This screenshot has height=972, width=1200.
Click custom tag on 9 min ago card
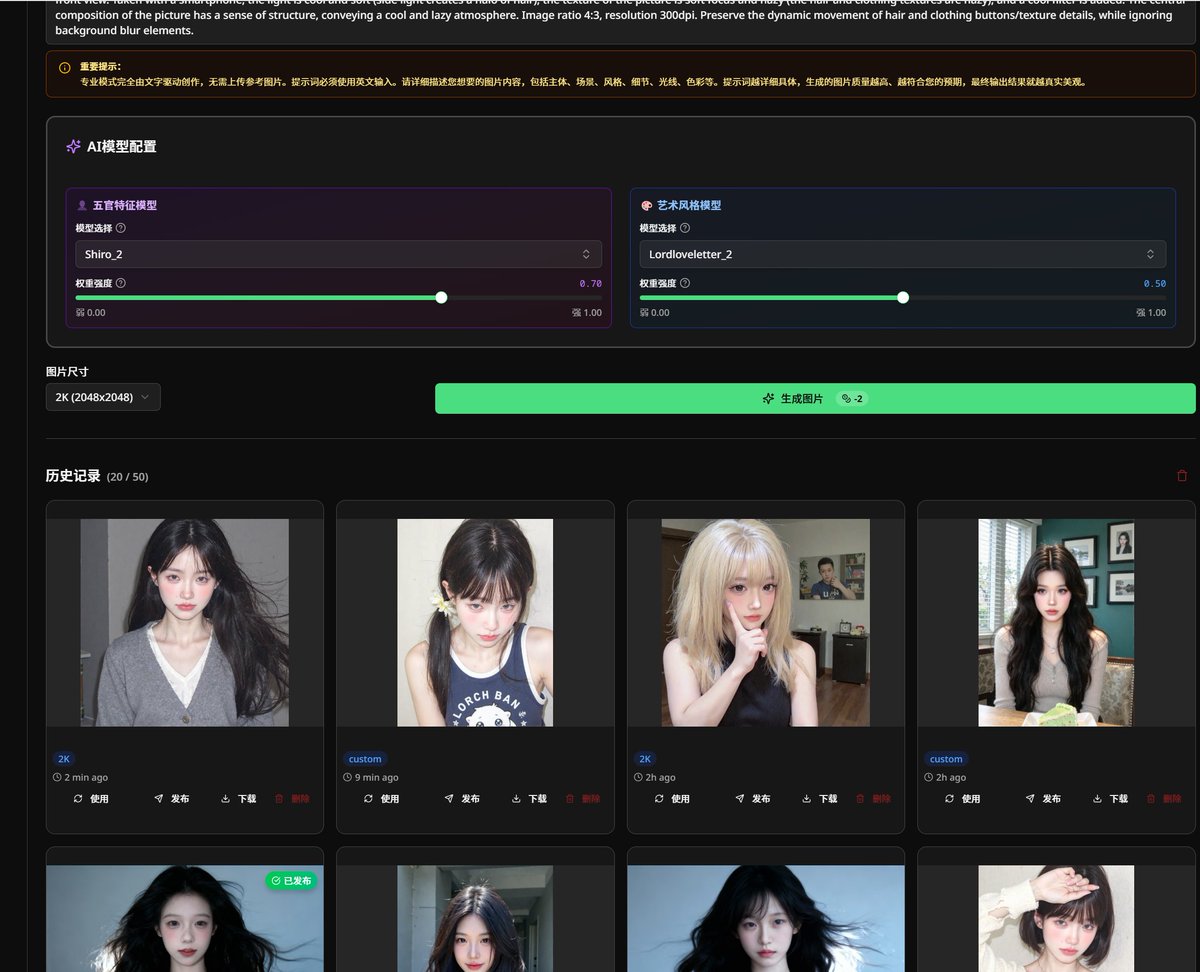point(365,759)
